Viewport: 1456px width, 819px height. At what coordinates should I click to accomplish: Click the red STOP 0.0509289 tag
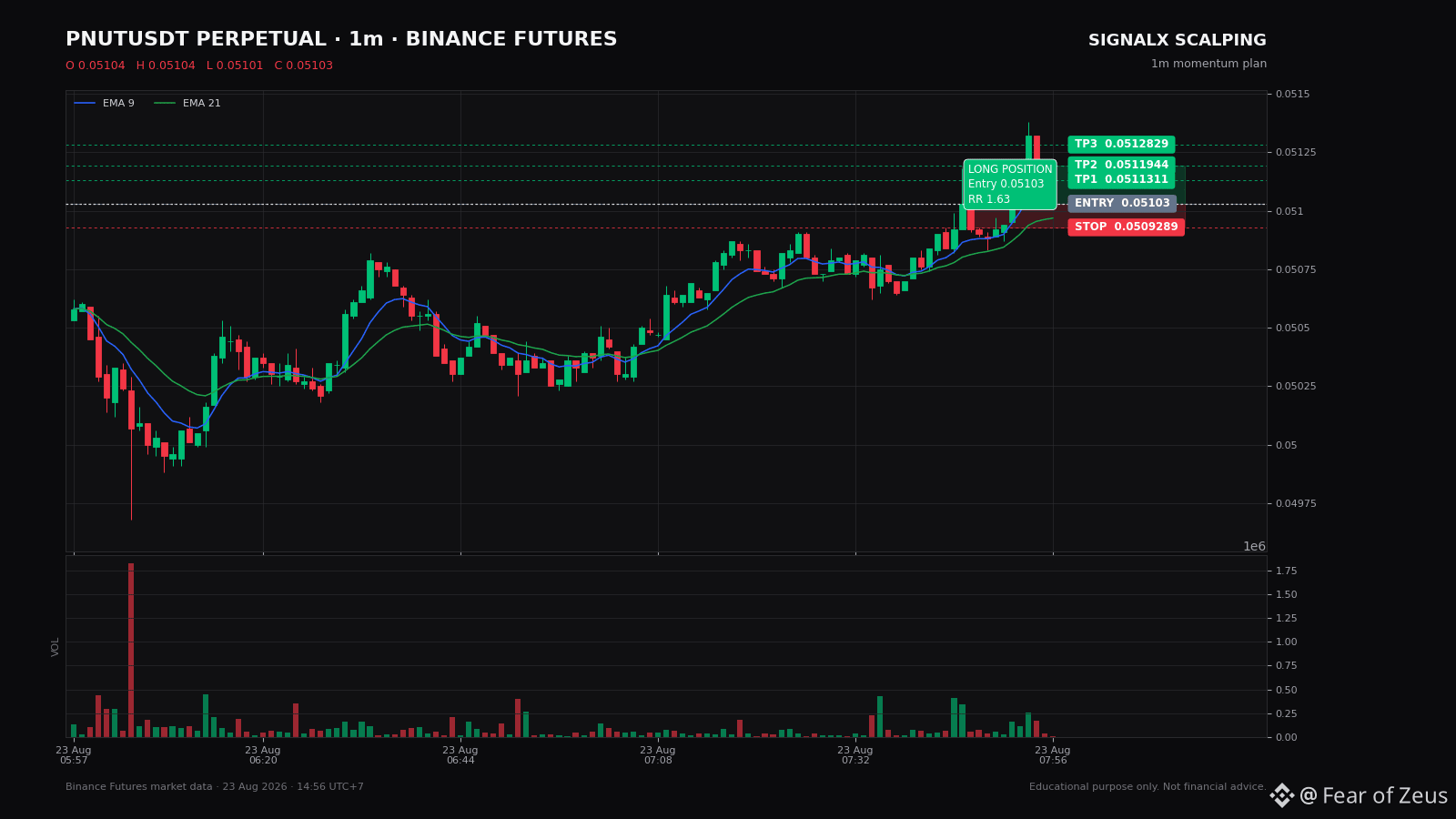click(x=1127, y=227)
